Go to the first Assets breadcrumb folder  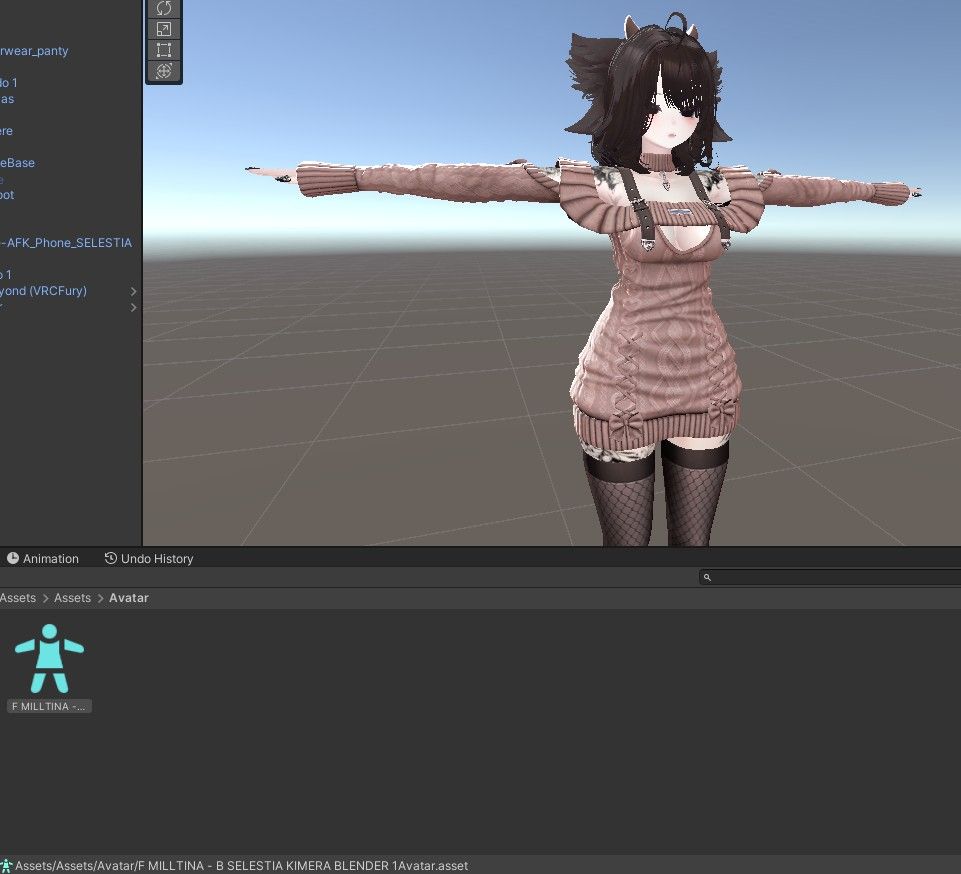(18, 598)
